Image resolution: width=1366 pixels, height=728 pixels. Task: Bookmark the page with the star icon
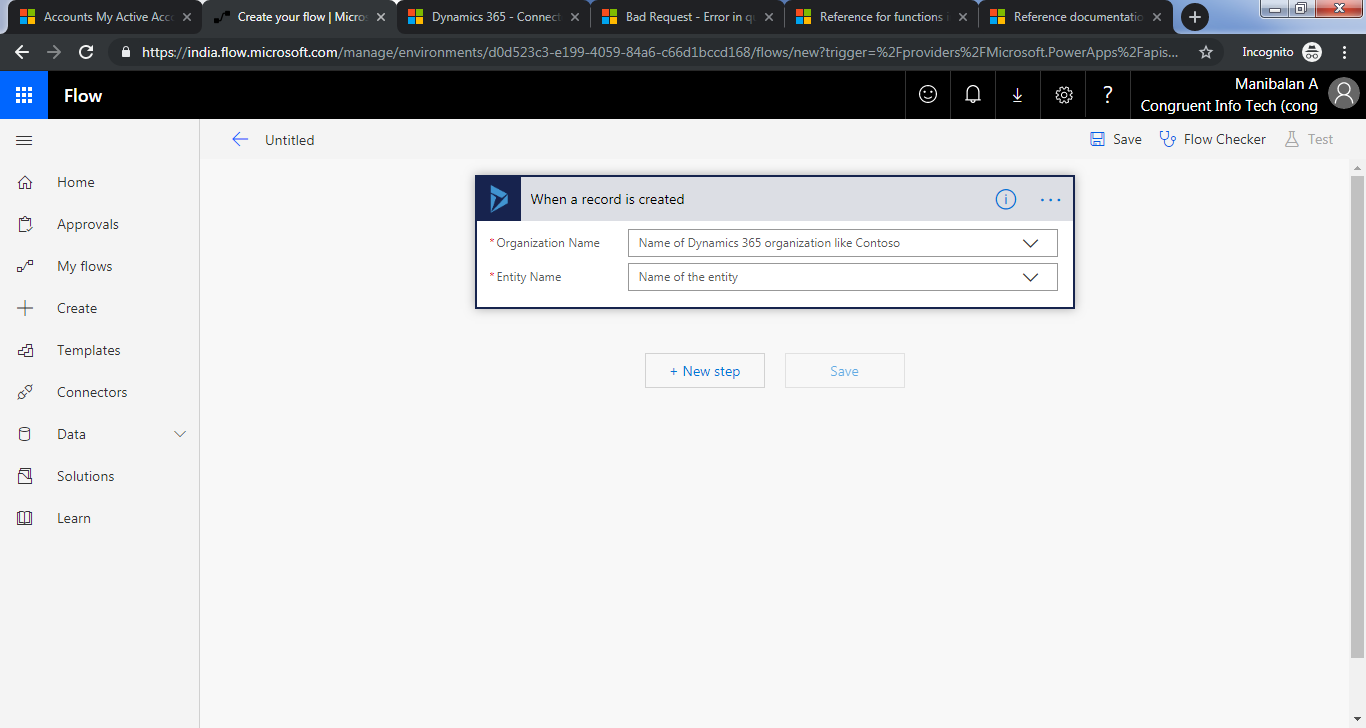coord(1206,52)
